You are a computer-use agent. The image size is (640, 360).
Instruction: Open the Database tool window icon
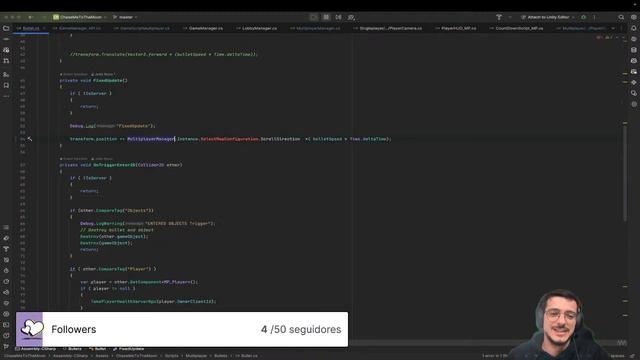[634, 50]
